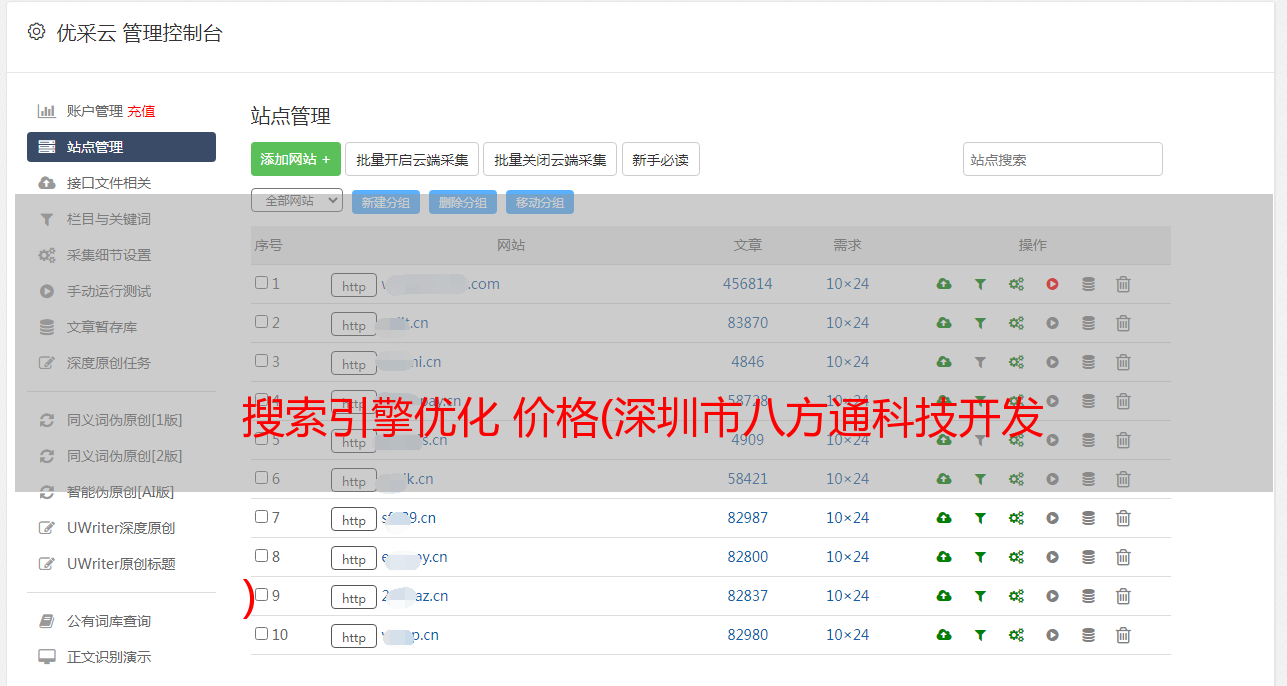Open the cloud upload icon for site 10
The image size is (1287, 686).
(x=944, y=635)
